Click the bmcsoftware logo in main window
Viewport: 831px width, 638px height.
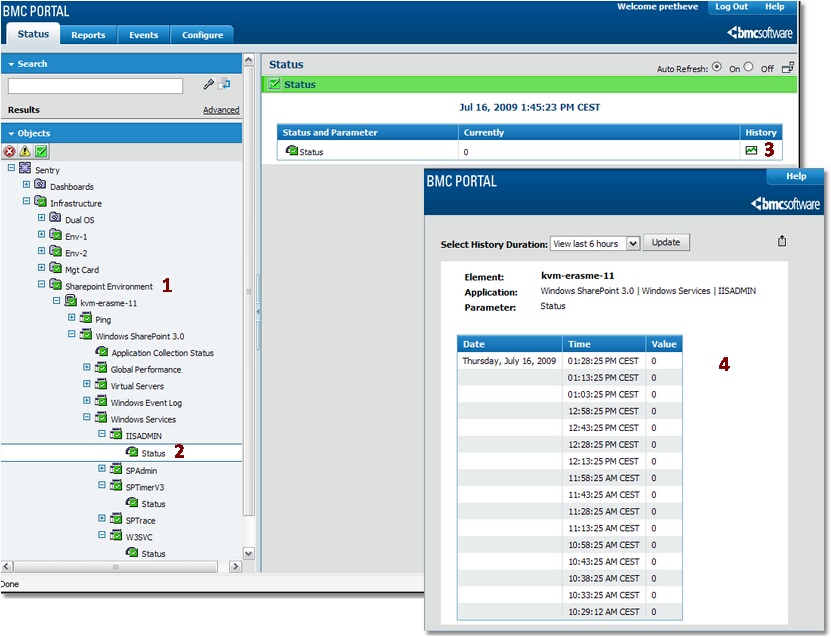click(x=759, y=33)
